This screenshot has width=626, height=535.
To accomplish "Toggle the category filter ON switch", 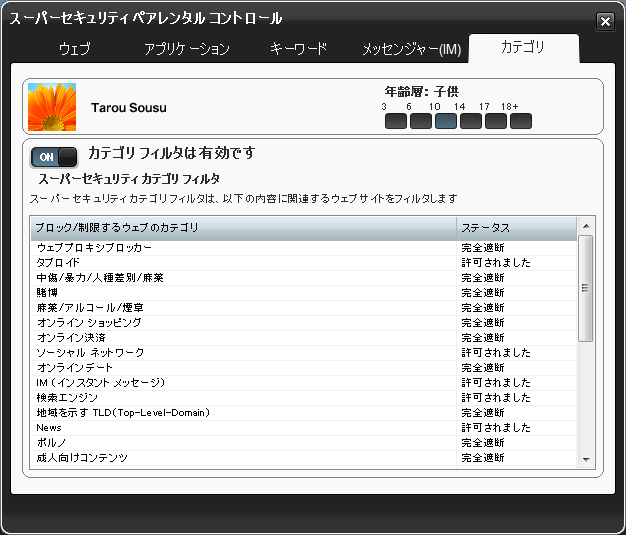I will 54,157.
